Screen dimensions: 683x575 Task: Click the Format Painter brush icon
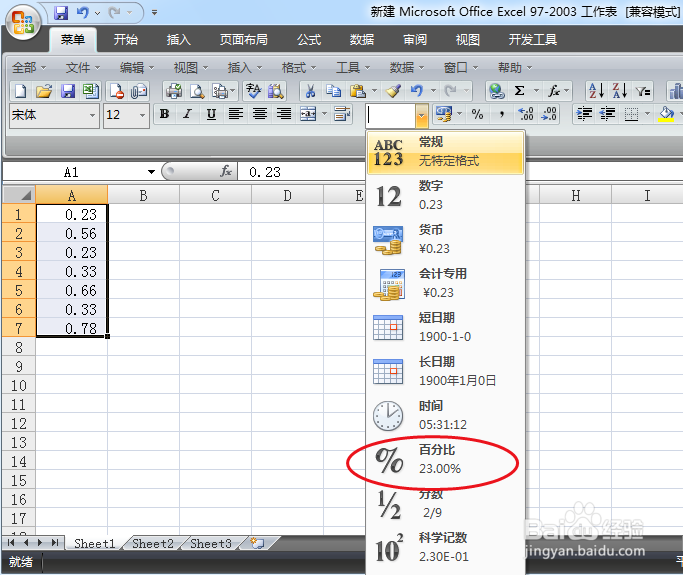[393, 91]
